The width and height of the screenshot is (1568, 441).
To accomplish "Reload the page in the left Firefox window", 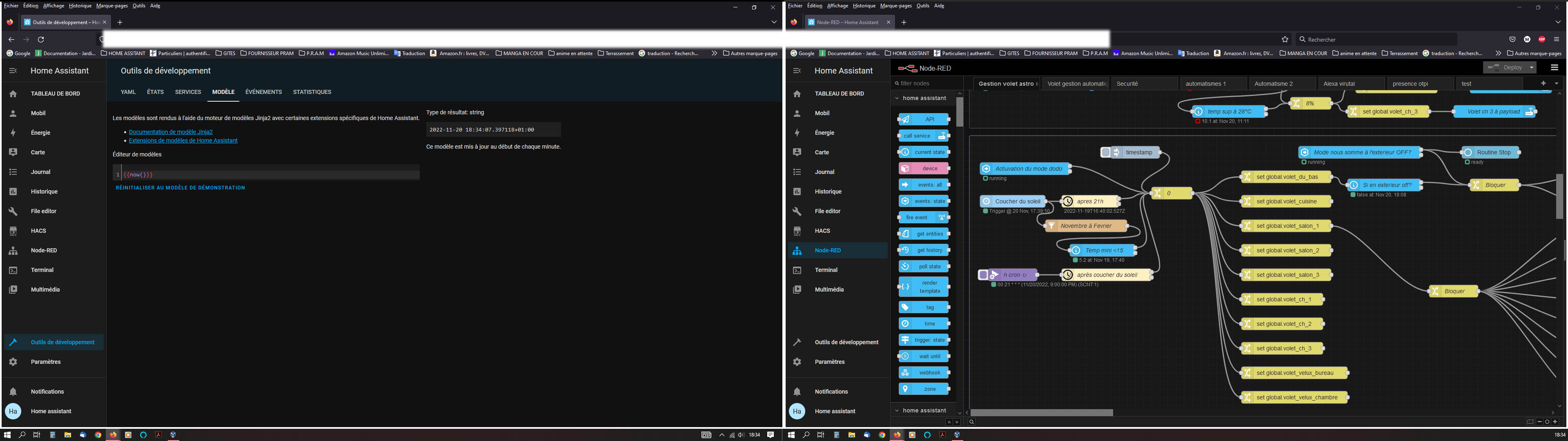I will tap(41, 39).
